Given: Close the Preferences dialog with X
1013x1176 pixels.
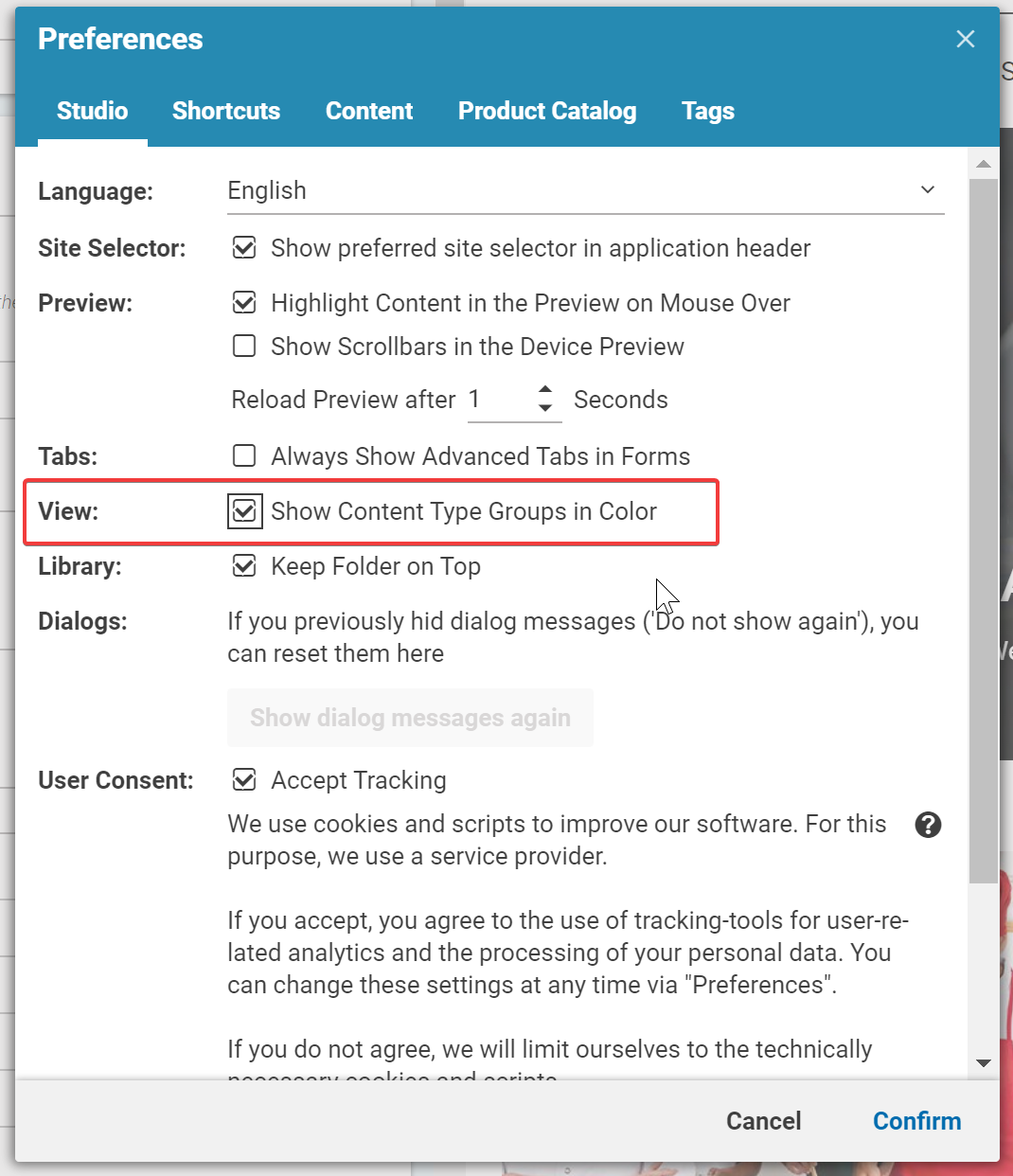Looking at the screenshot, I should [966, 39].
